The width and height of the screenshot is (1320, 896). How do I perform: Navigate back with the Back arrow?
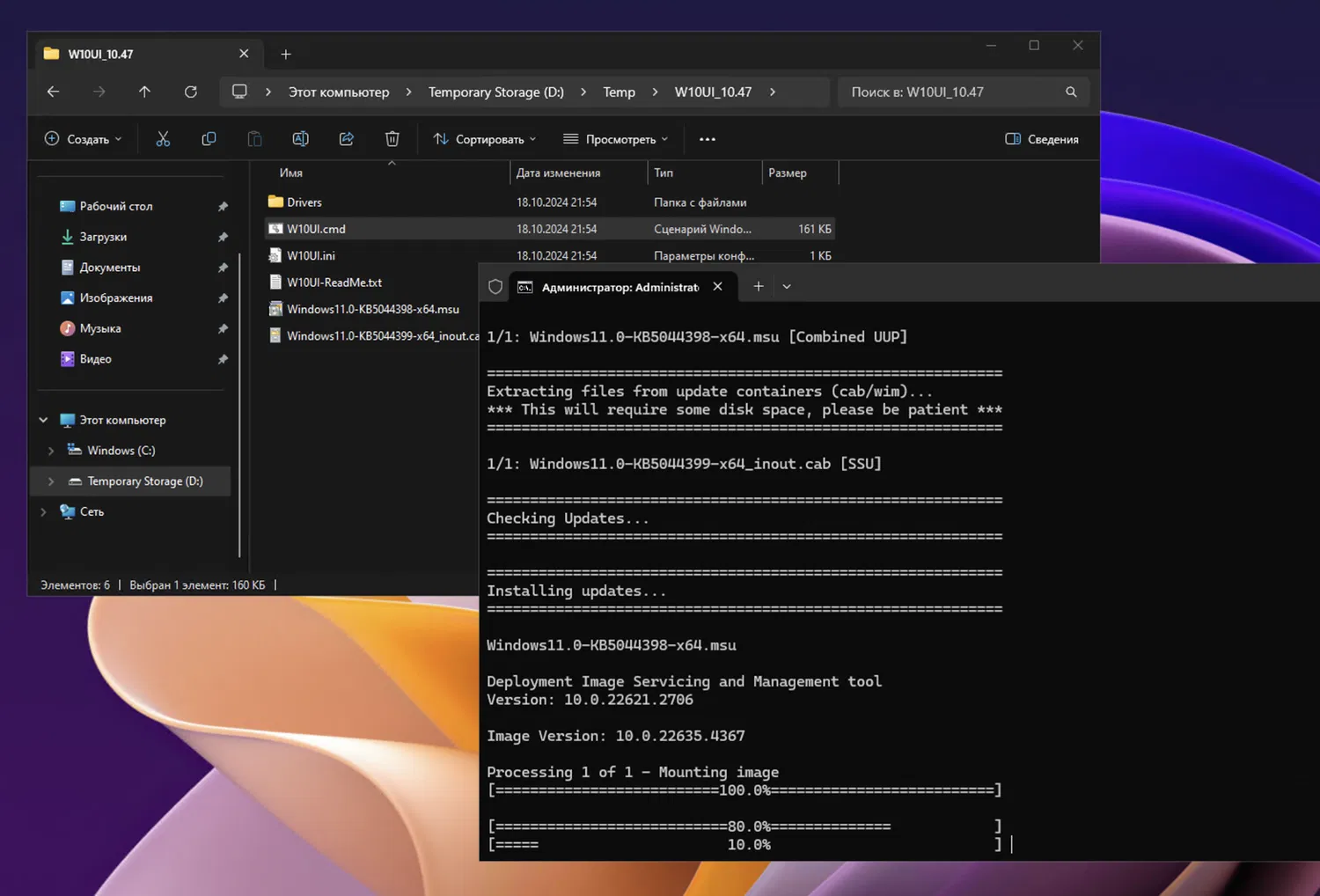coord(54,92)
